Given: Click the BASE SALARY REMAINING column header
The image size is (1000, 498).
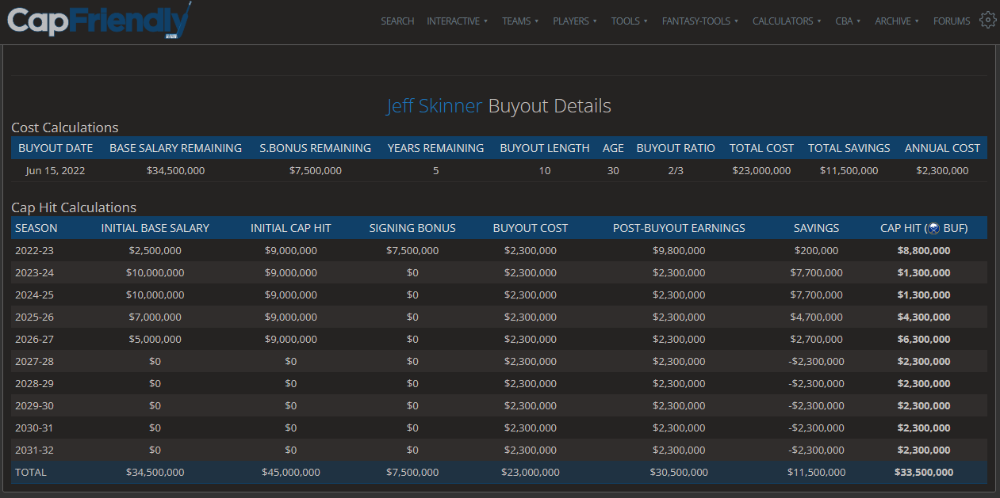Looking at the screenshot, I should point(175,148).
